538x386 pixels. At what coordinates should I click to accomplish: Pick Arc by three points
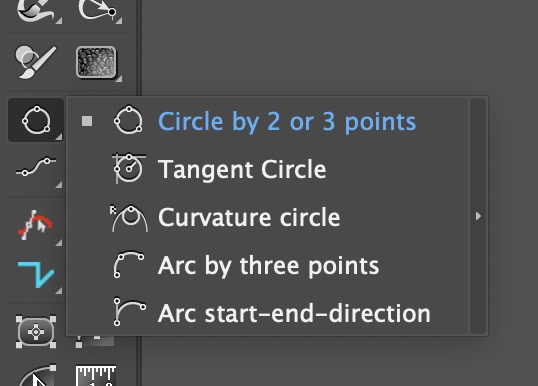268,266
